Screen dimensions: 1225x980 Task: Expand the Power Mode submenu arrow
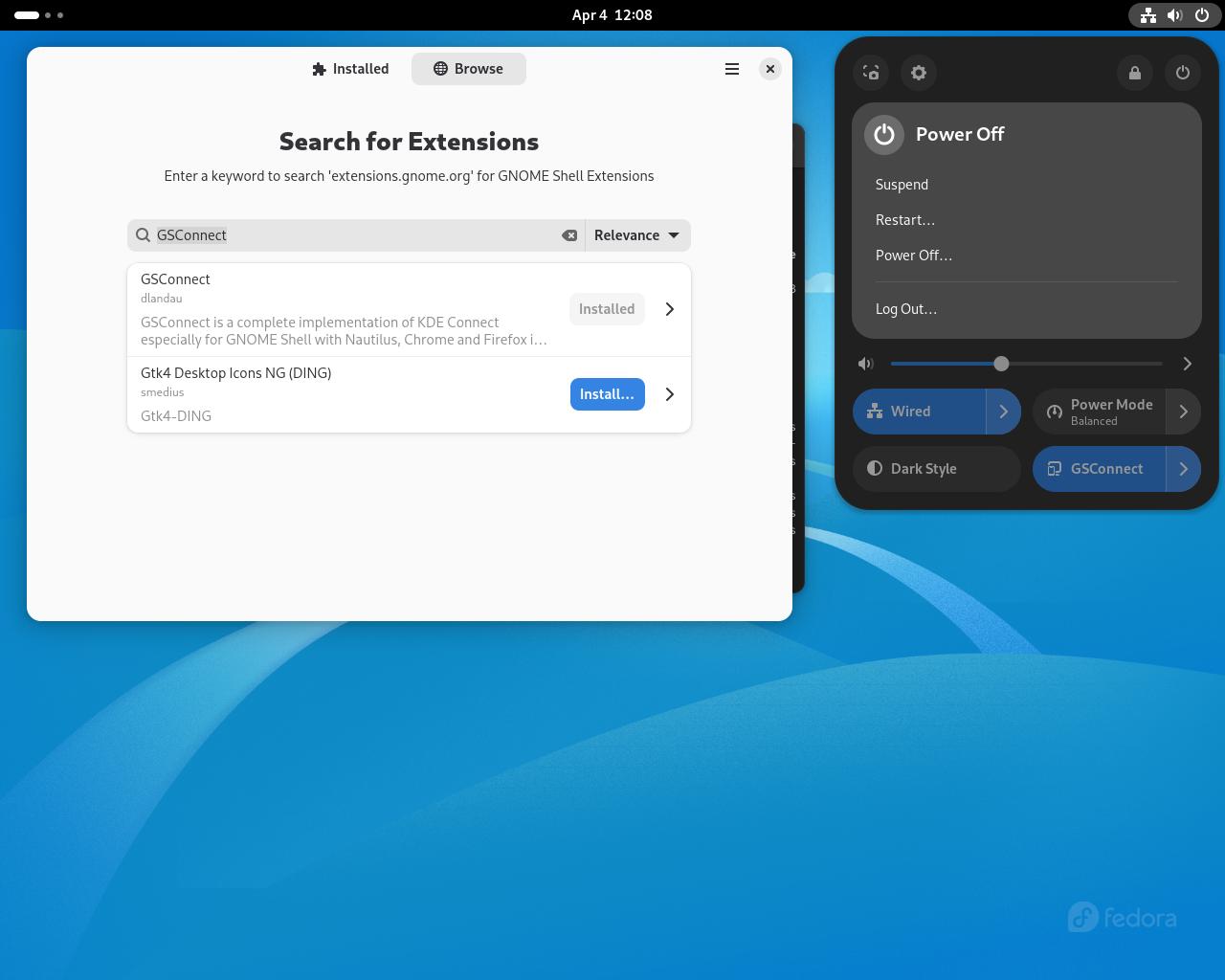pos(1184,412)
